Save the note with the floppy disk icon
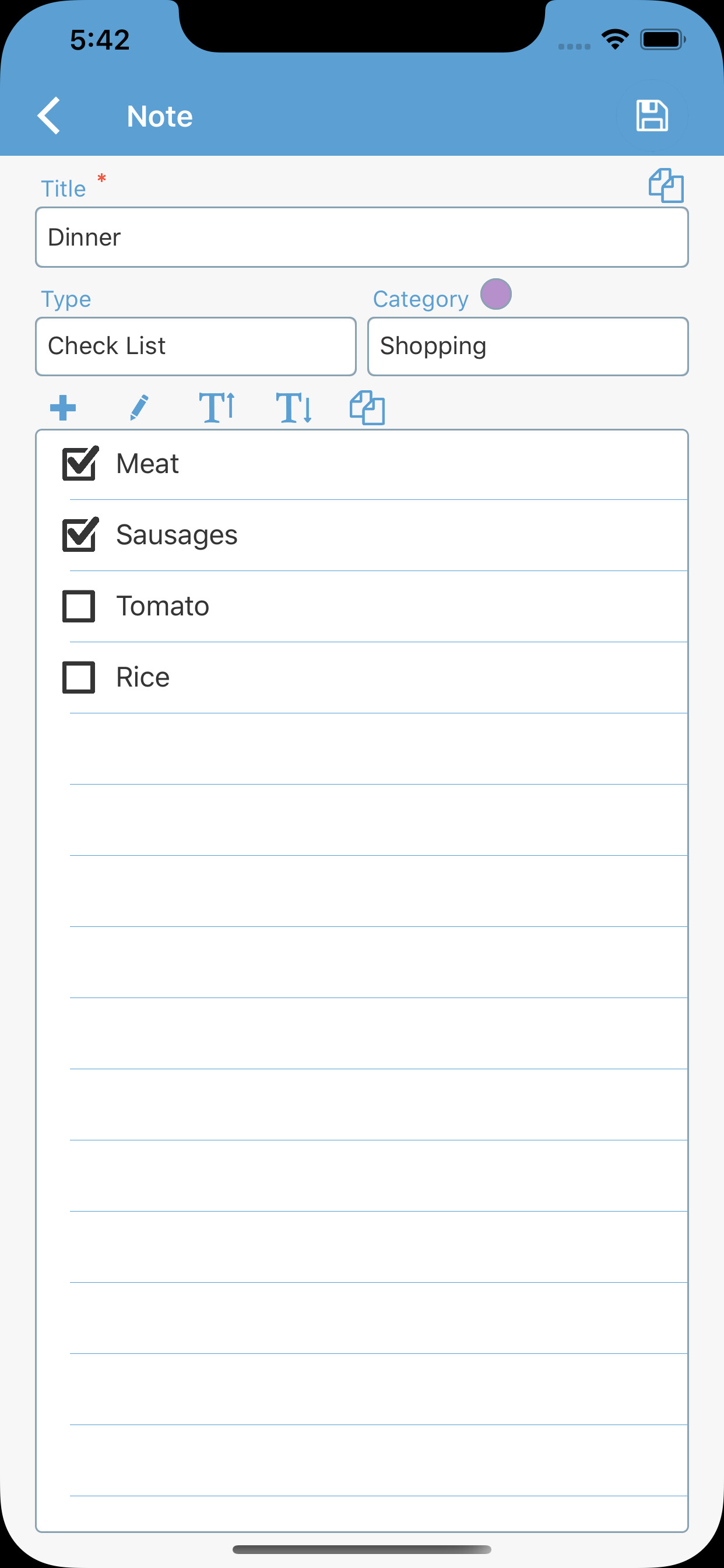 pos(652,116)
